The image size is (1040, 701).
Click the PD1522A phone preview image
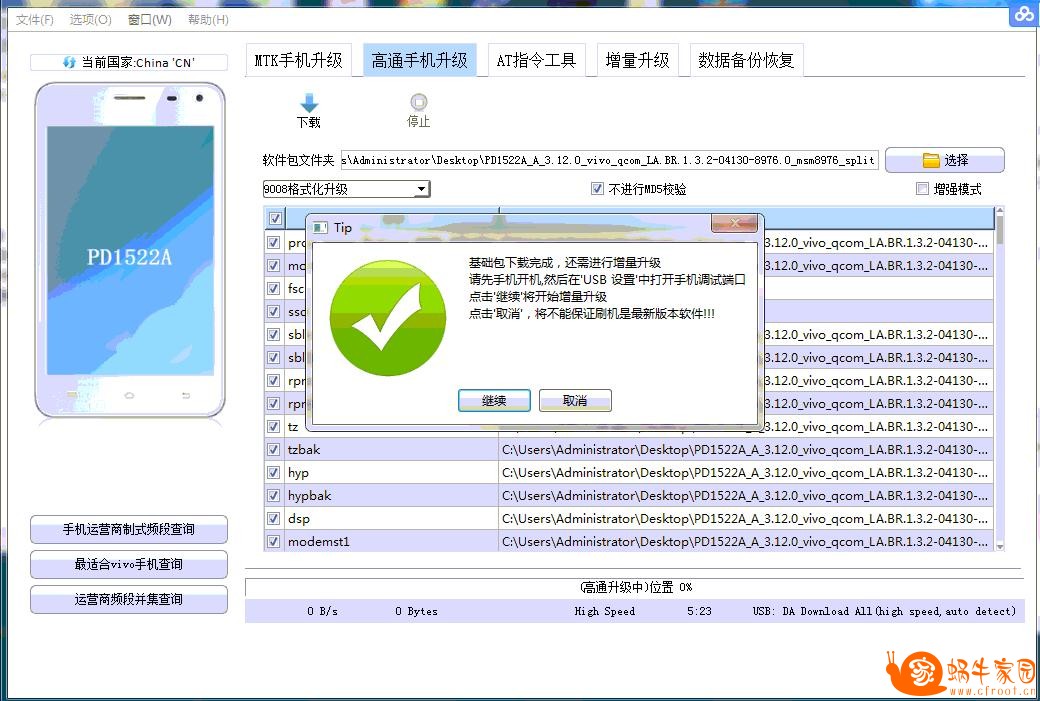coord(130,251)
